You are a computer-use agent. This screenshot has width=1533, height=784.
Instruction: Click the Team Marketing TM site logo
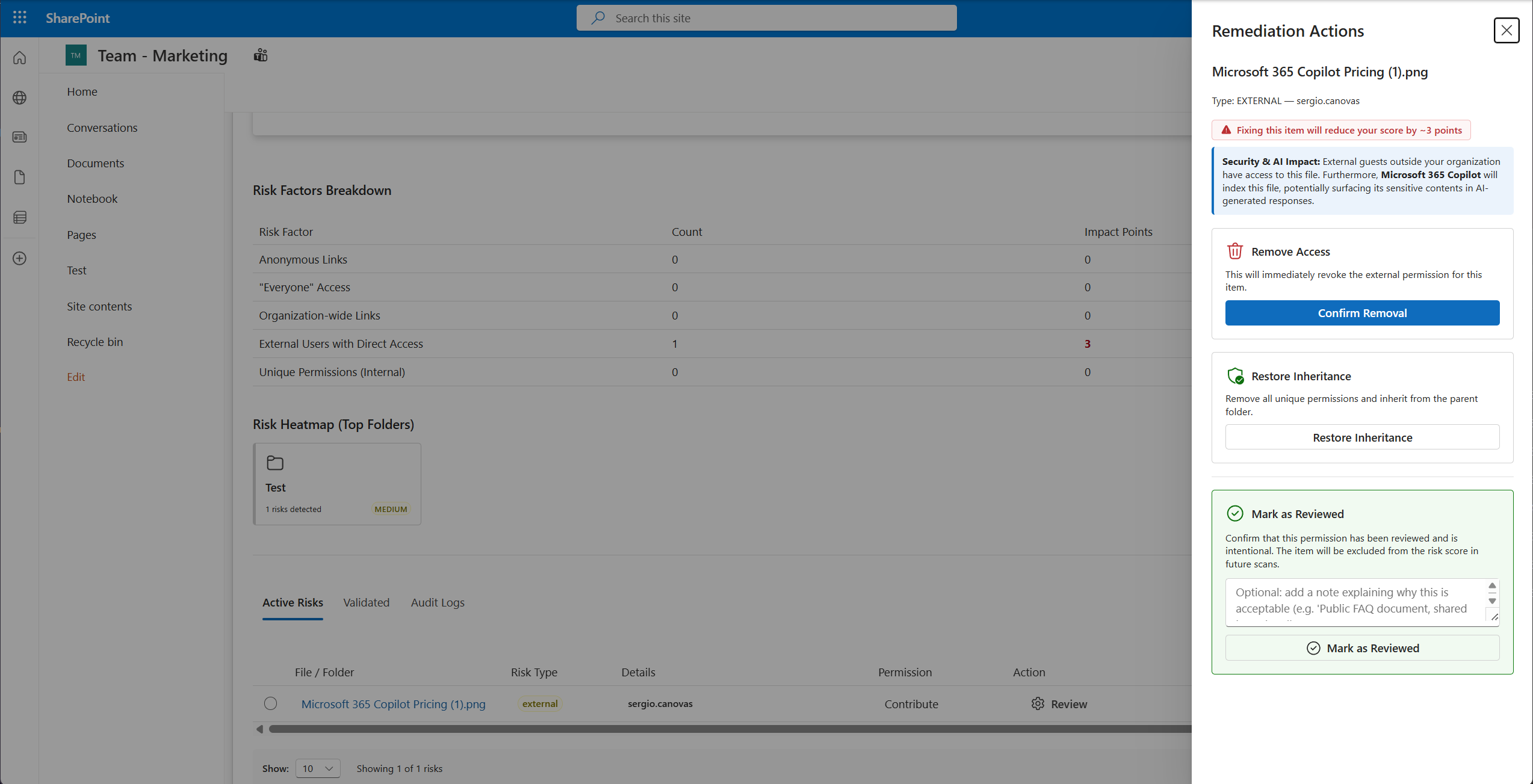click(76, 55)
